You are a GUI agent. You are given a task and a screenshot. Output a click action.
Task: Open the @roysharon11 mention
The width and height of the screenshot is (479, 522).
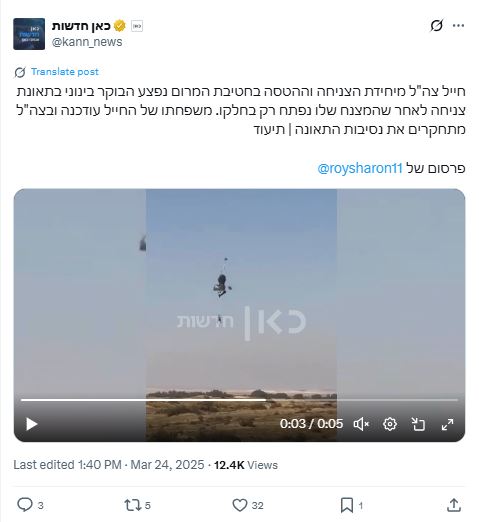point(360,168)
